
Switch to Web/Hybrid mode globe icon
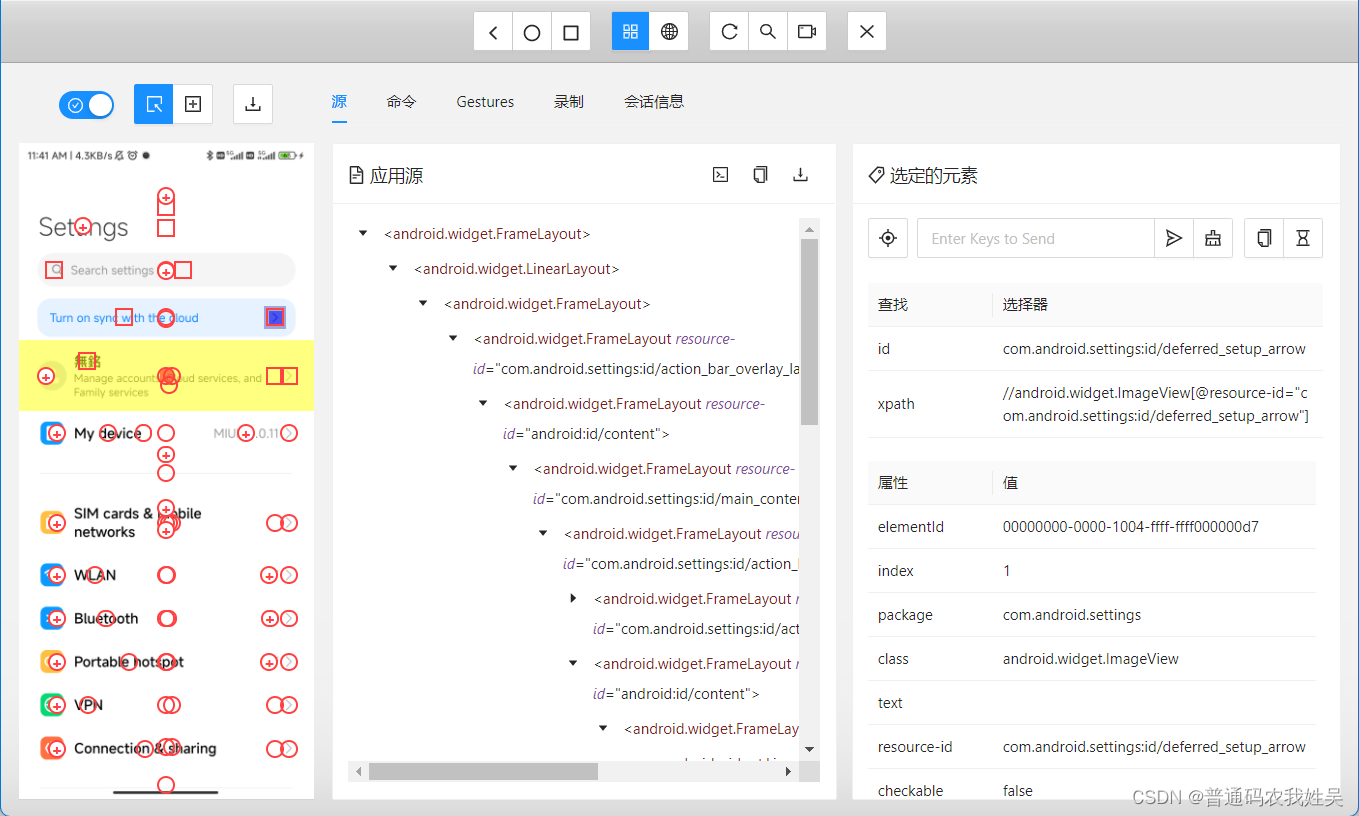(669, 32)
